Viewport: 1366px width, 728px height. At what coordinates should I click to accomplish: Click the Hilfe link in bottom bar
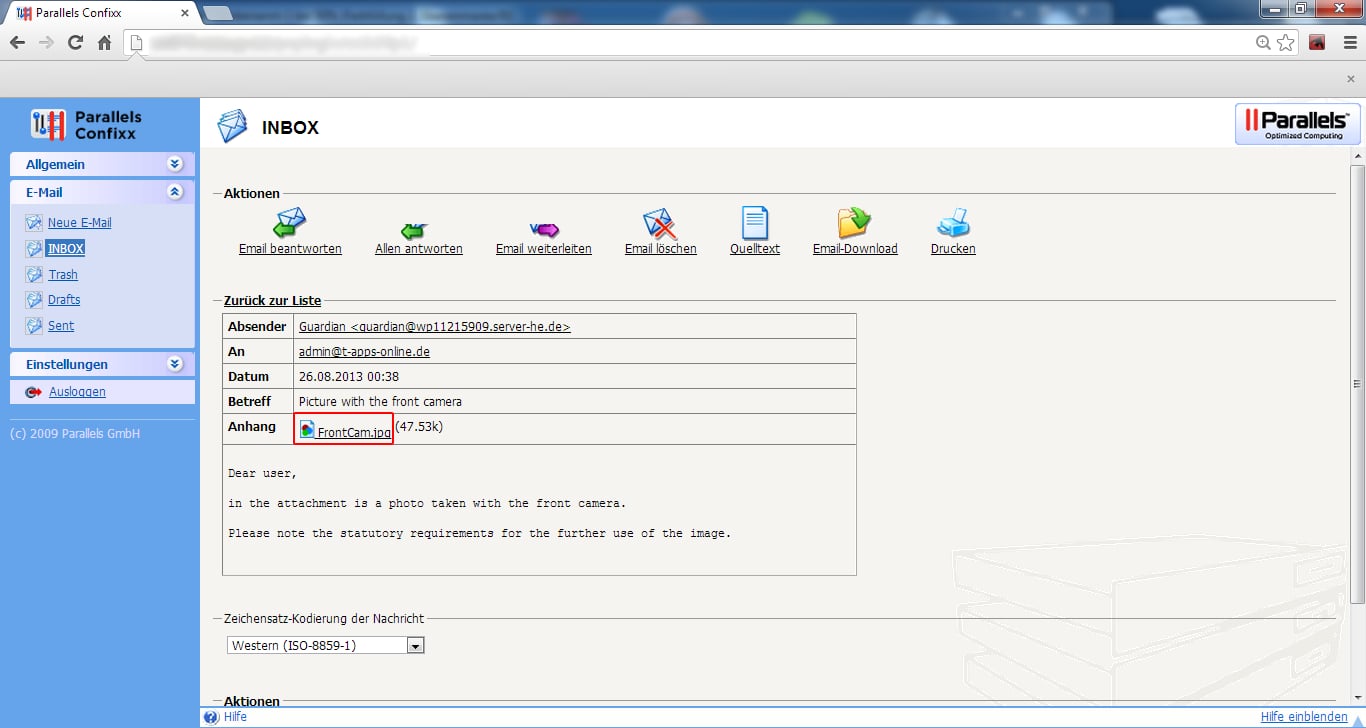tap(235, 717)
